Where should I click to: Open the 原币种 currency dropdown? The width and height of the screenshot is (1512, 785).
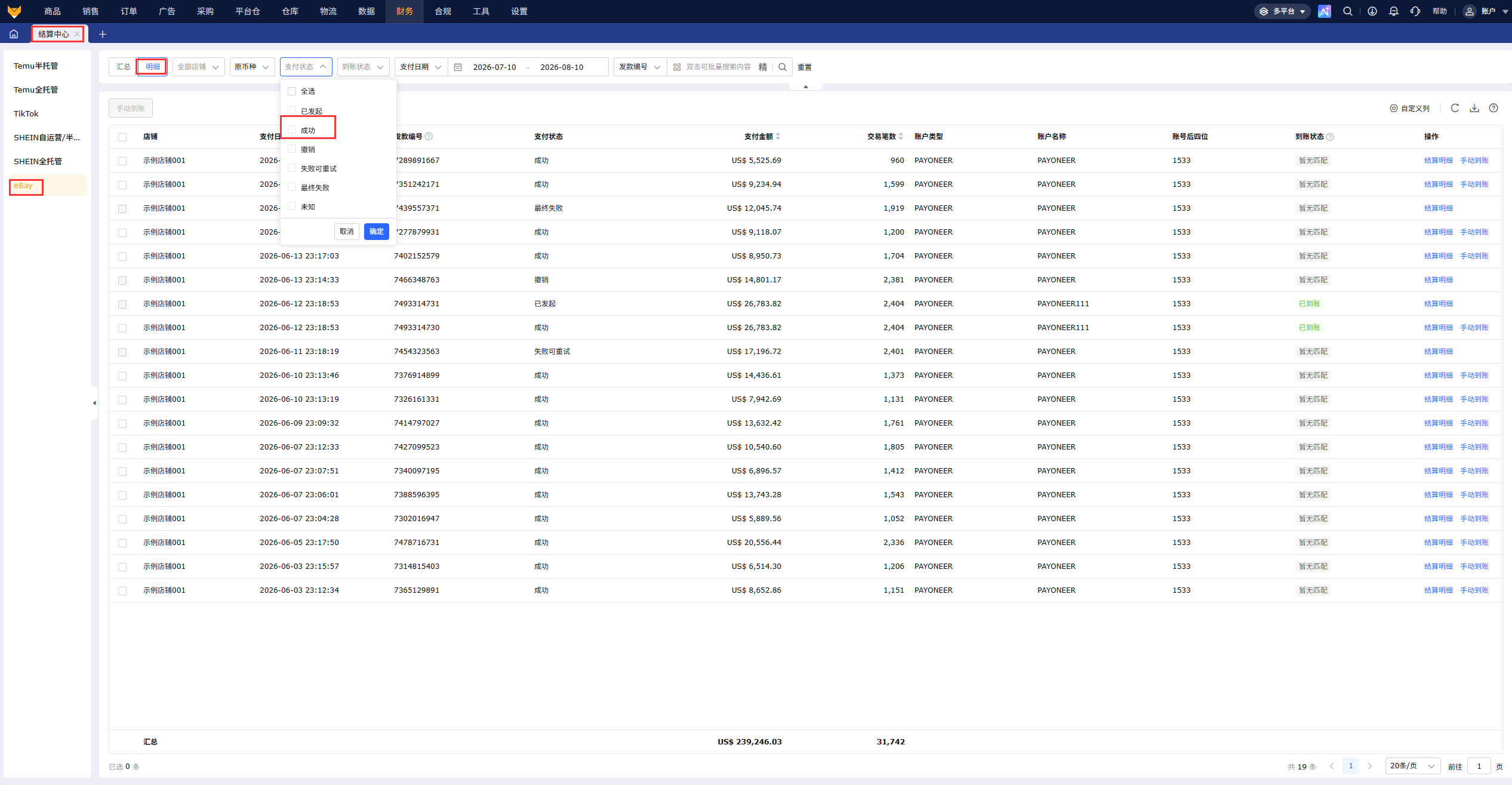click(252, 67)
